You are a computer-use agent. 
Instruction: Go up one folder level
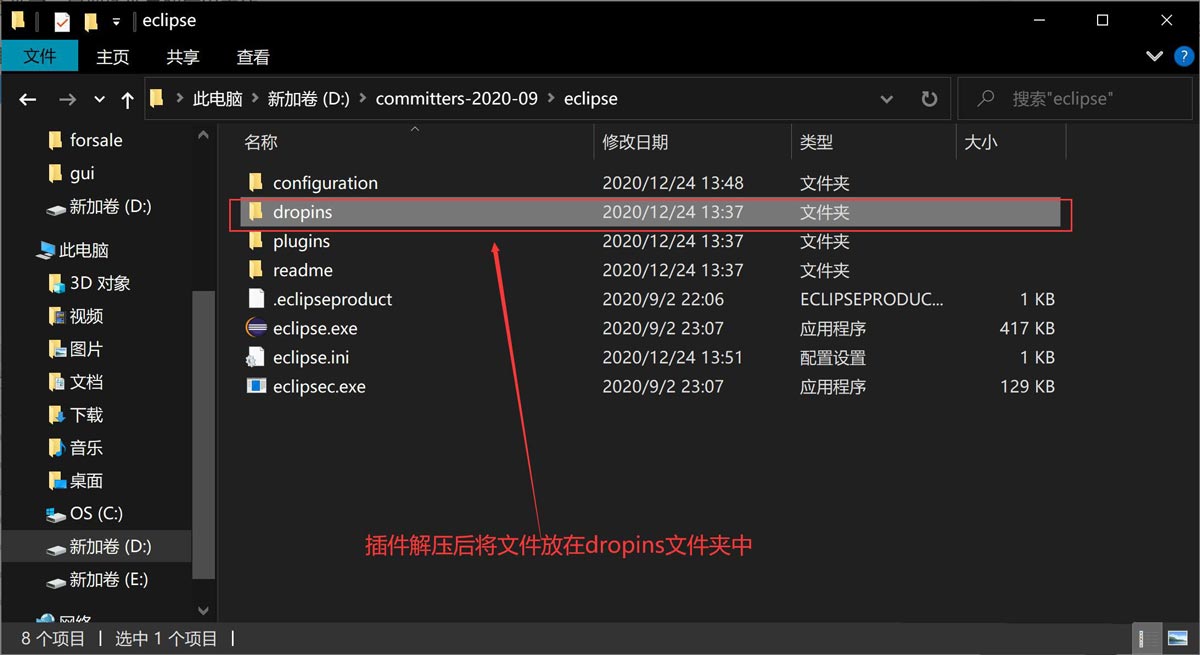[127, 99]
